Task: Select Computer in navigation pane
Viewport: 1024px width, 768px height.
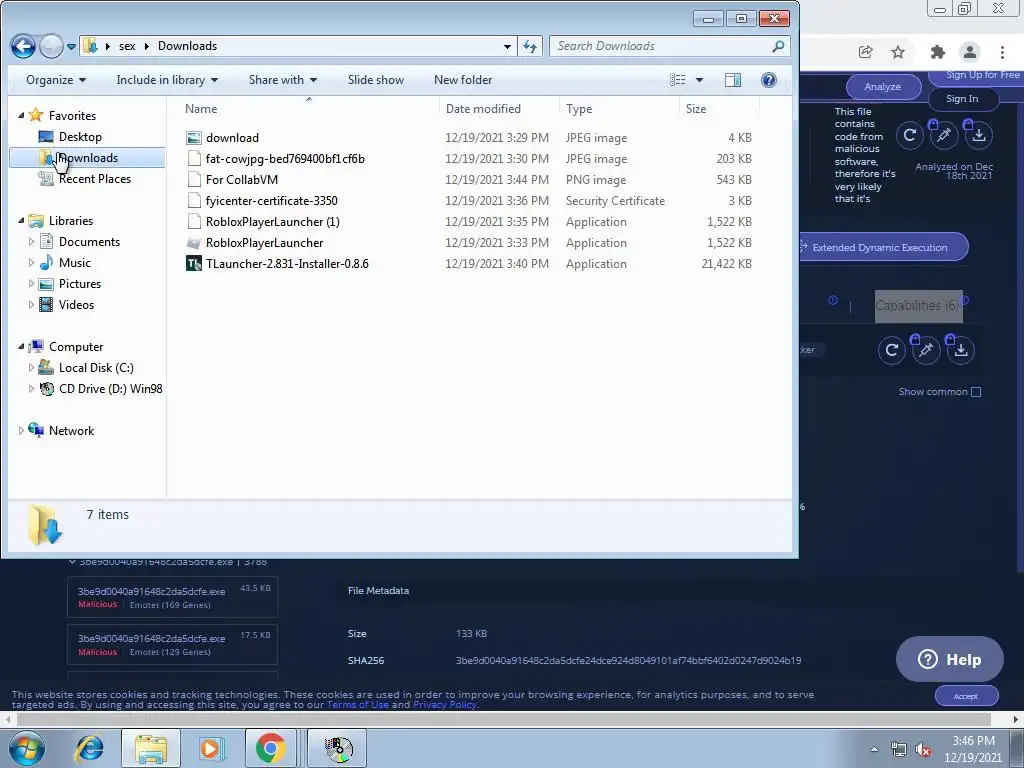Action: tap(76, 347)
